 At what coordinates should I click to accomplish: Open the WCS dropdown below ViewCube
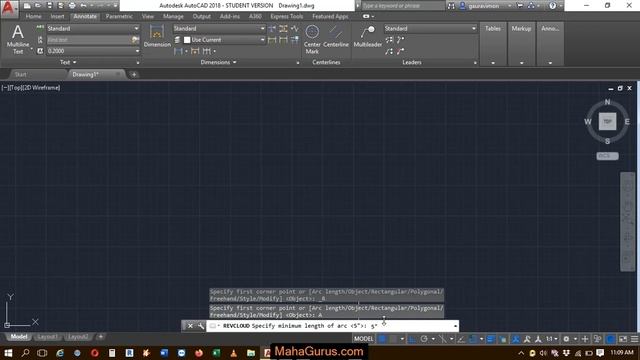click(607, 156)
